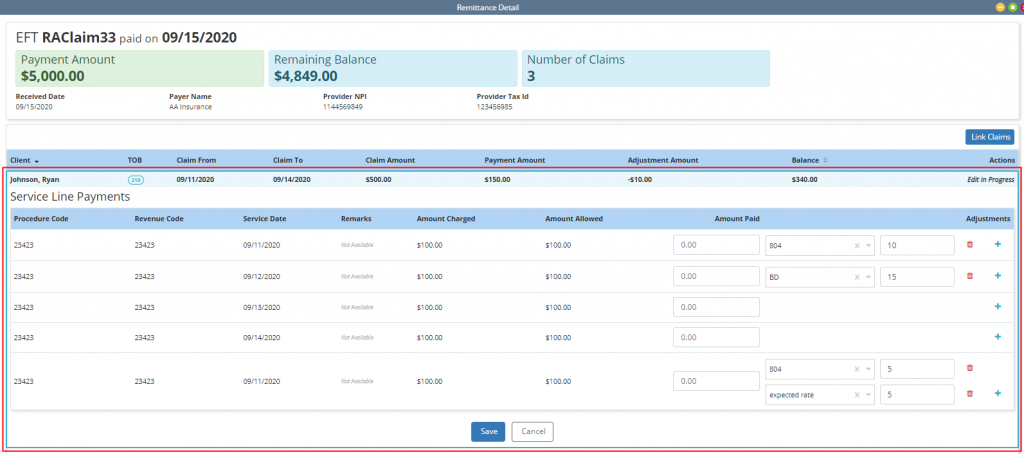This screenshot has height=454, width=1024.
Task: Open the expected rate adjustment dropdown
Action: click(x=867, y=395)
